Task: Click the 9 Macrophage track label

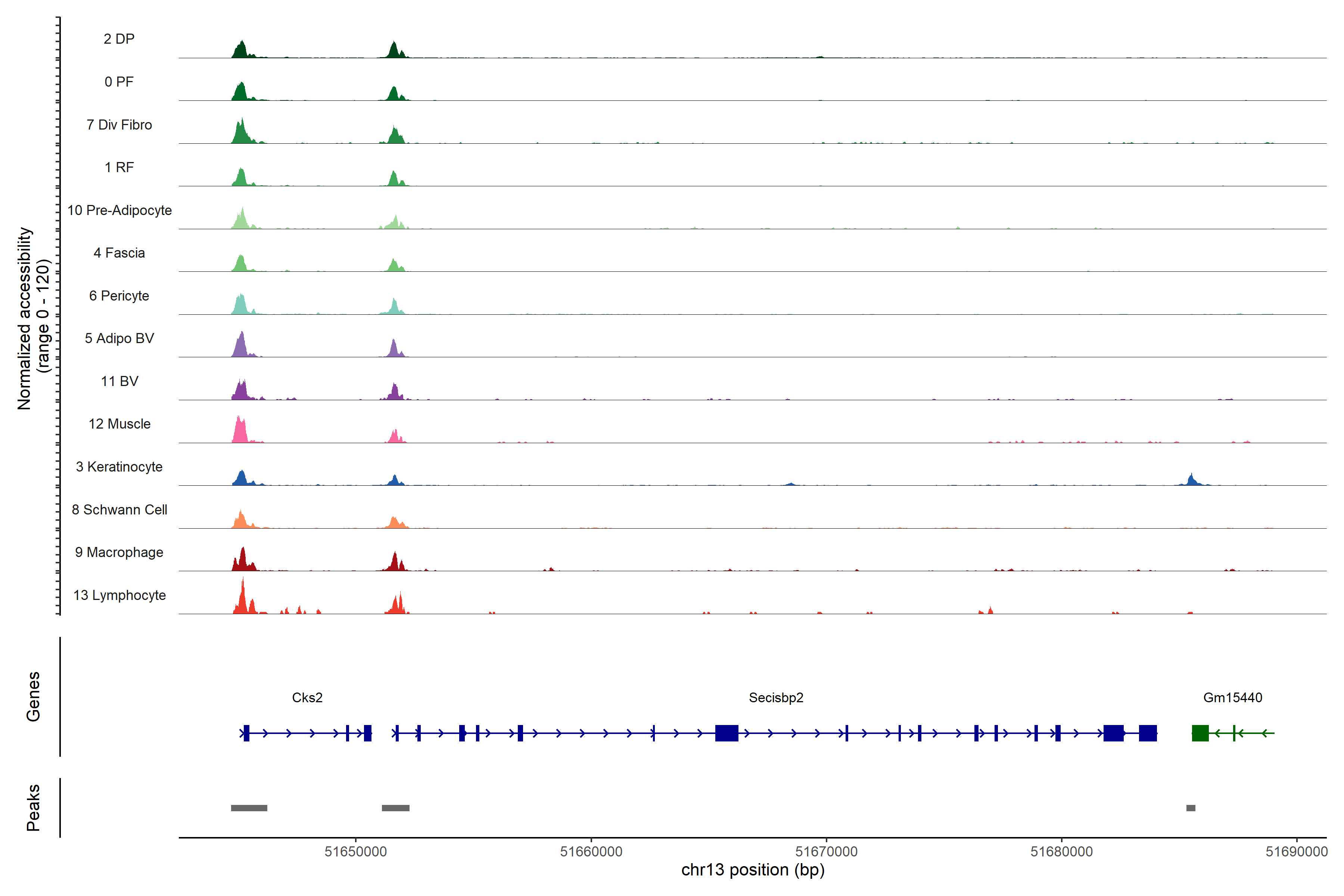Action: click(119, 553)
